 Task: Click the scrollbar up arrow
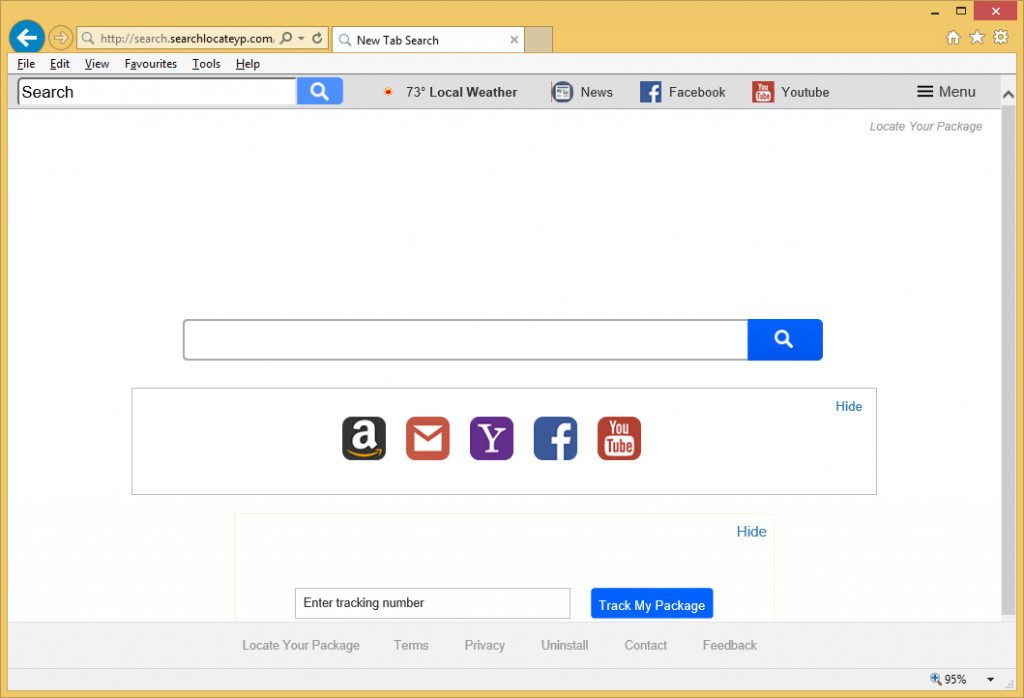tap(1008, 95)
